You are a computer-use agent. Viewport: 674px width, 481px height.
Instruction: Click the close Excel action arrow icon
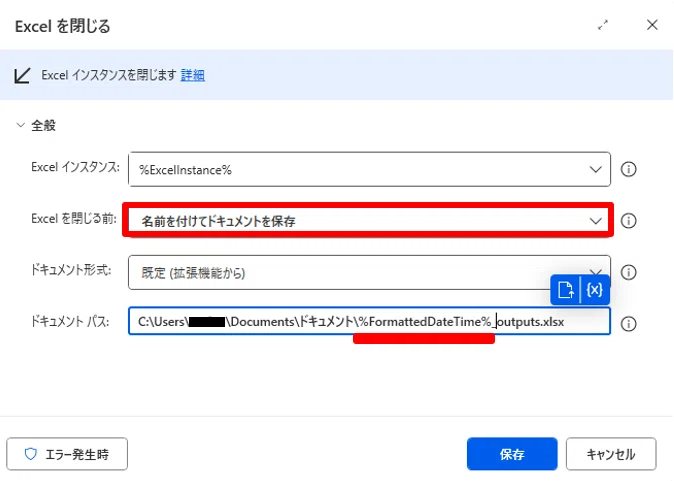(22, 76)
